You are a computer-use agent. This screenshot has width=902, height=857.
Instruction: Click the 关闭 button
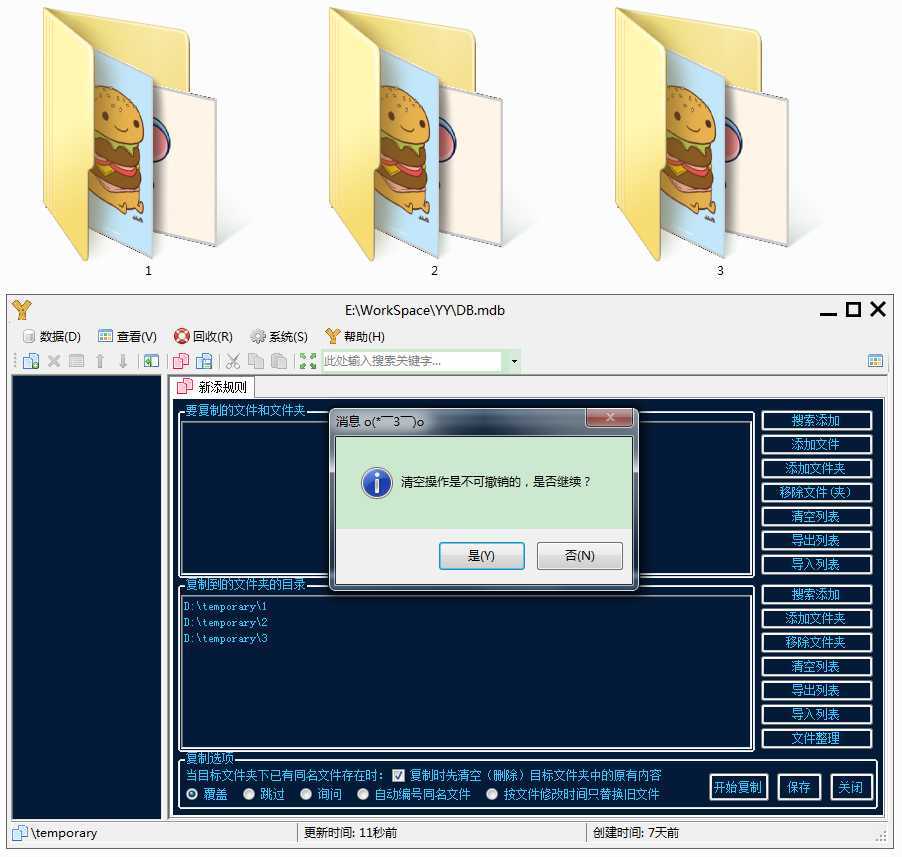click(x=851, y=787)
